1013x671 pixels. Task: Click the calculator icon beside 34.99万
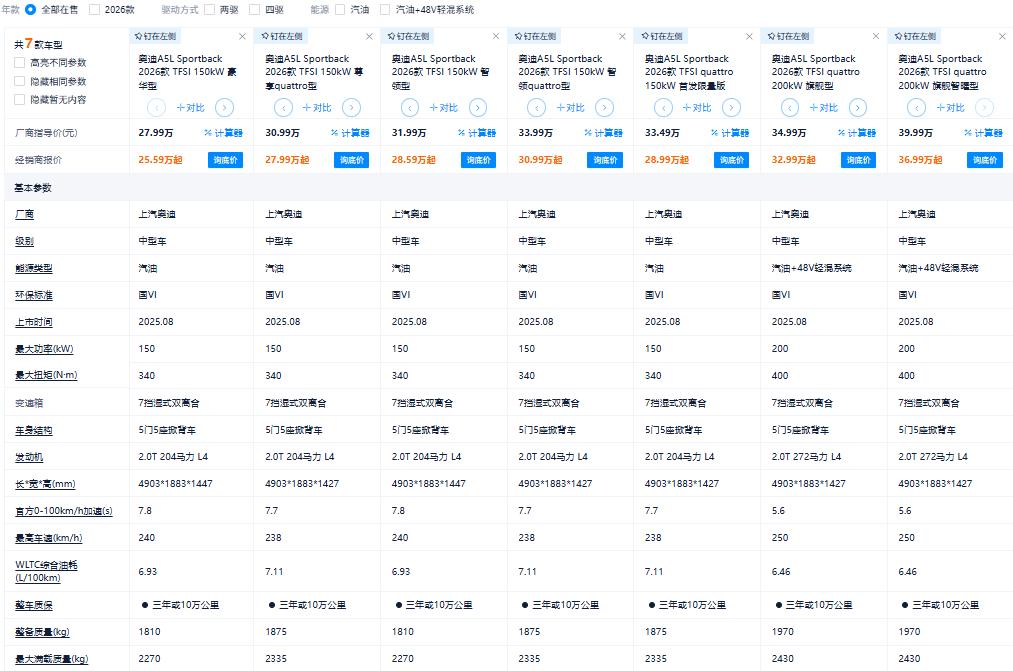click(x=856, y=131)
